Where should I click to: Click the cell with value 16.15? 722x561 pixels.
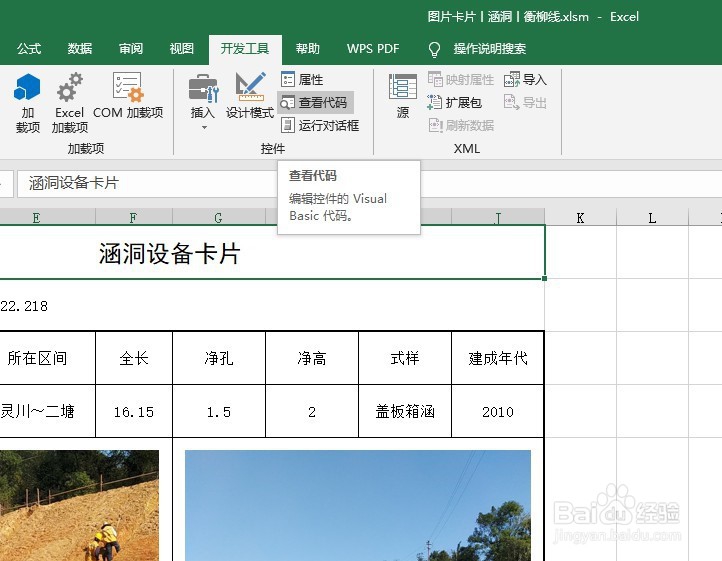(x=134, y=411)
